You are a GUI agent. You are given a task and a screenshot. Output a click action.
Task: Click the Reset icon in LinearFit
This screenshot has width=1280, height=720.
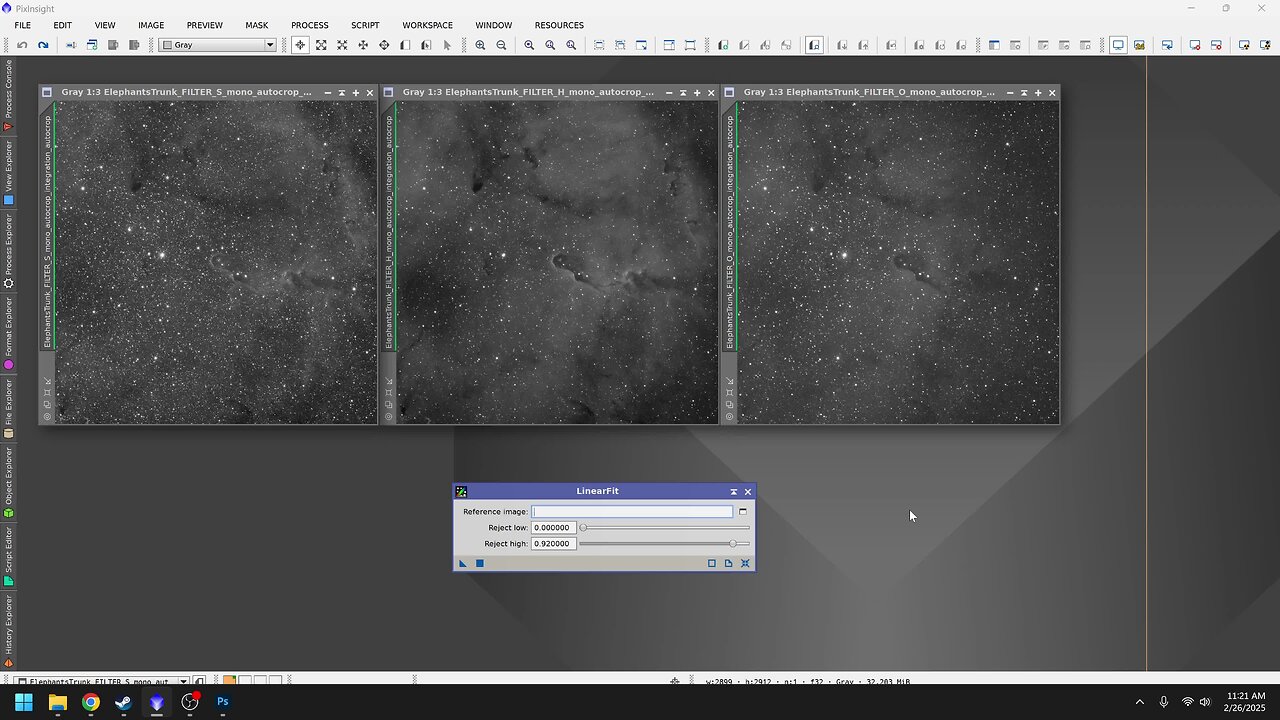click(x=745, y=564)
